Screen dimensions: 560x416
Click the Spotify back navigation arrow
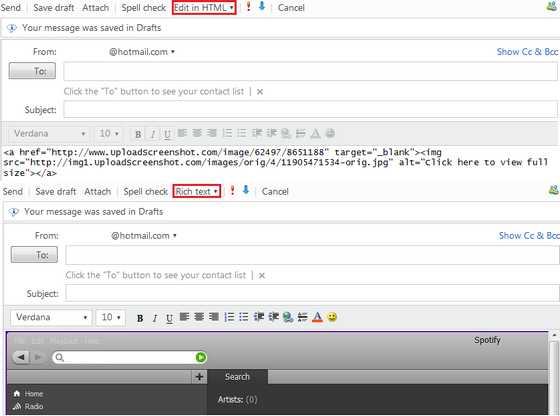point(21,357)
